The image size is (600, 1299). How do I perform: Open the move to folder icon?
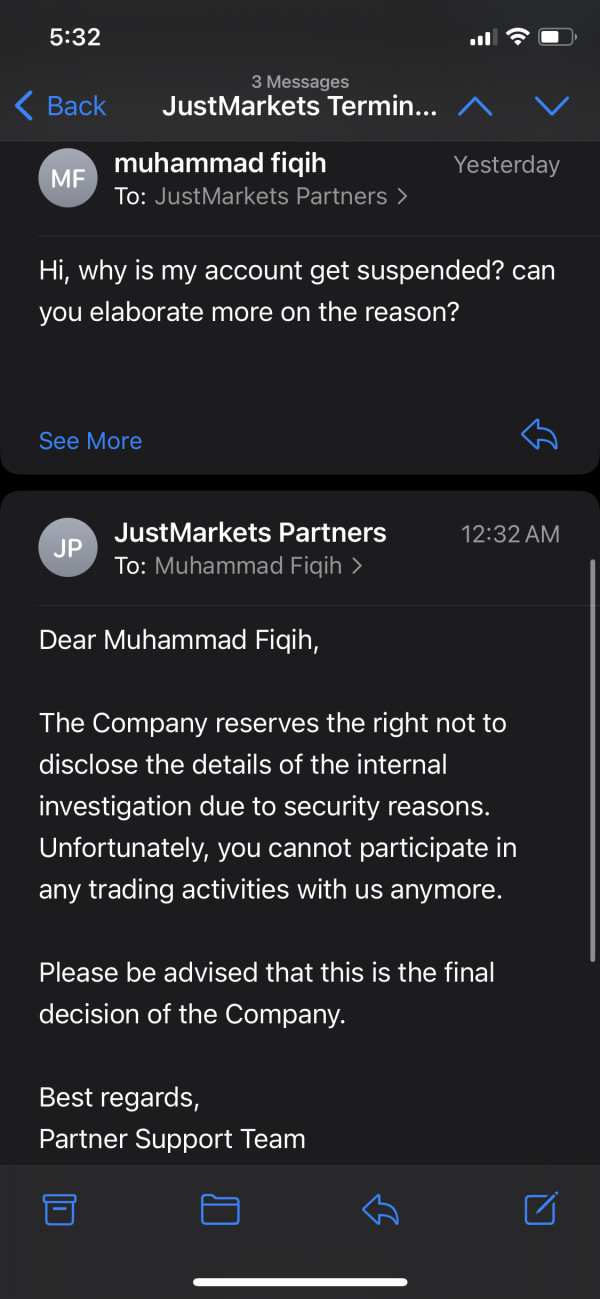[220, 1210]
